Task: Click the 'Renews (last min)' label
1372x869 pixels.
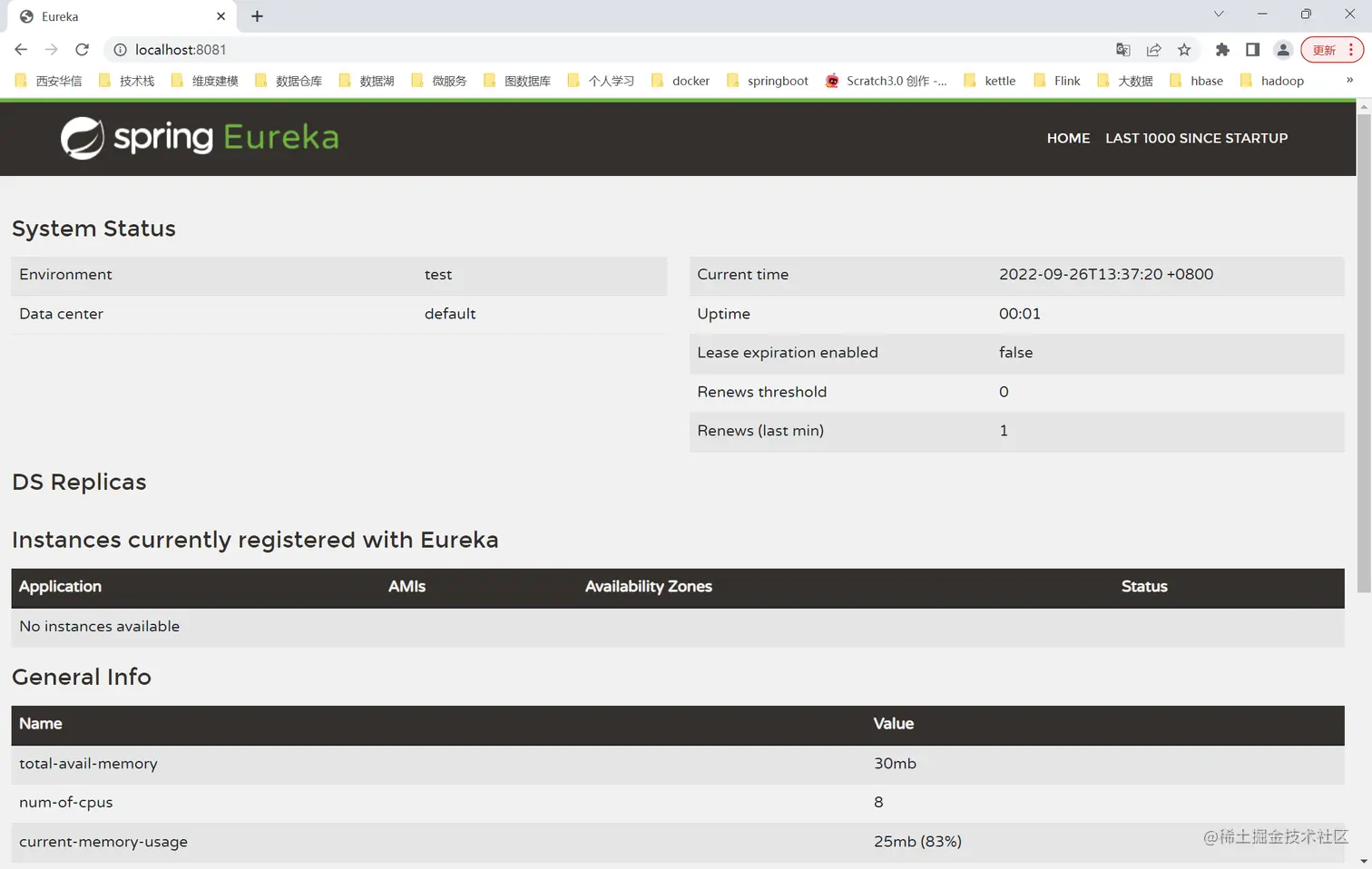Action: 760,431
